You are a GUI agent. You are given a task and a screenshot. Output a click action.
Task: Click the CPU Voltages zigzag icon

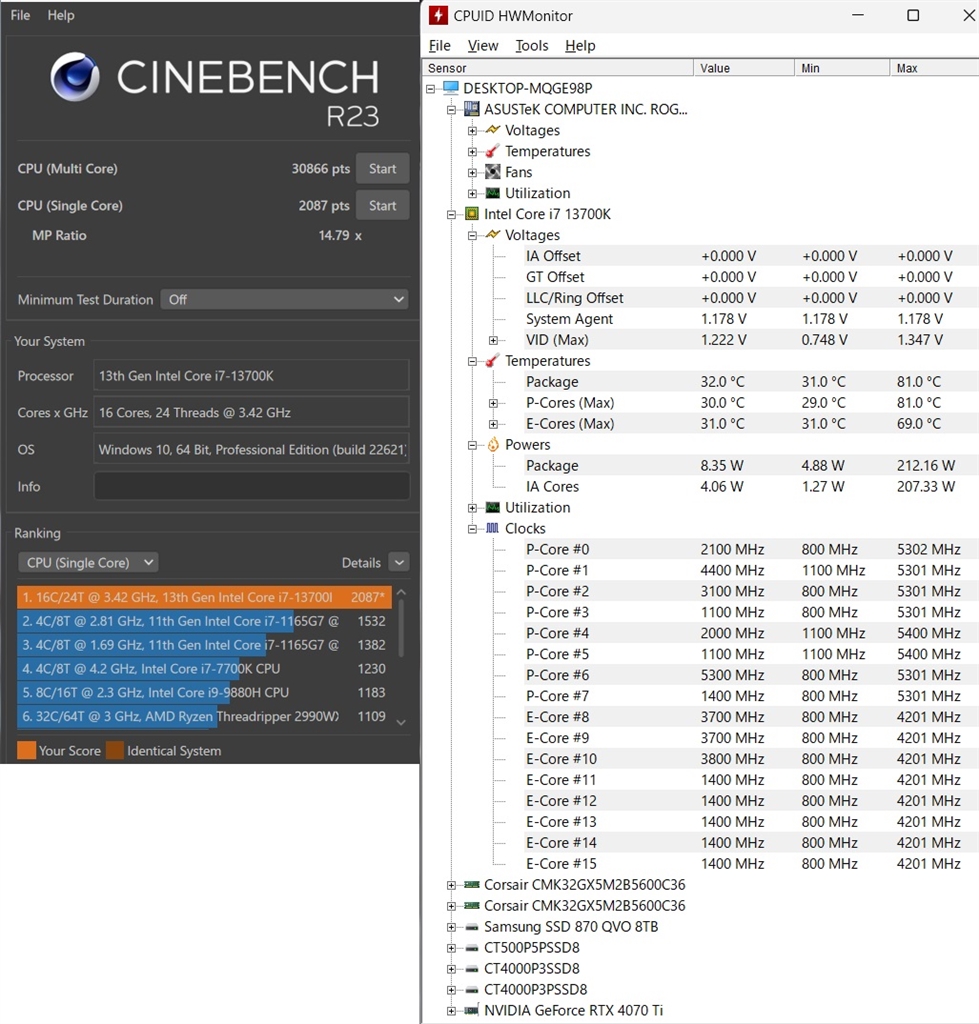click(492, 234)
